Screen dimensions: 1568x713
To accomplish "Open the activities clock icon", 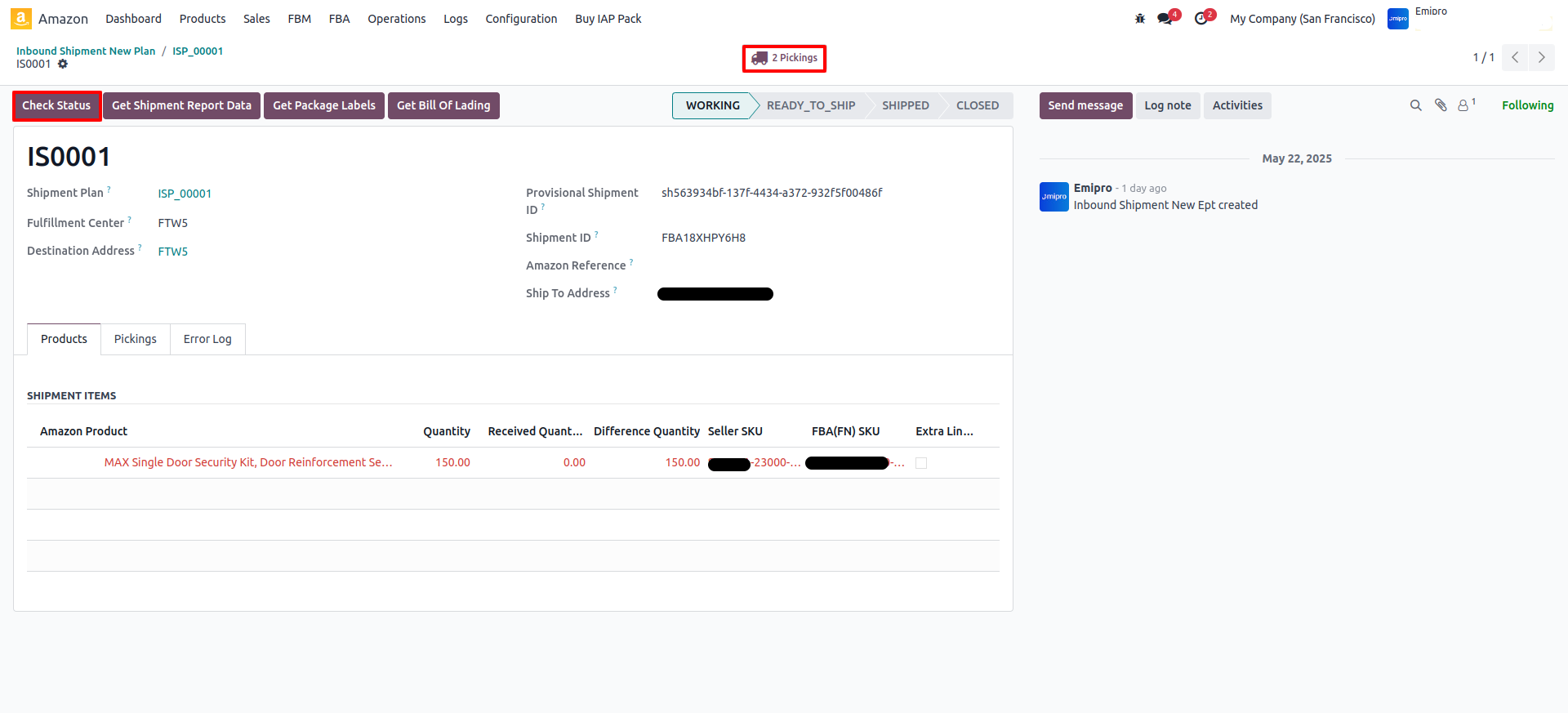I will [1200, 19].
